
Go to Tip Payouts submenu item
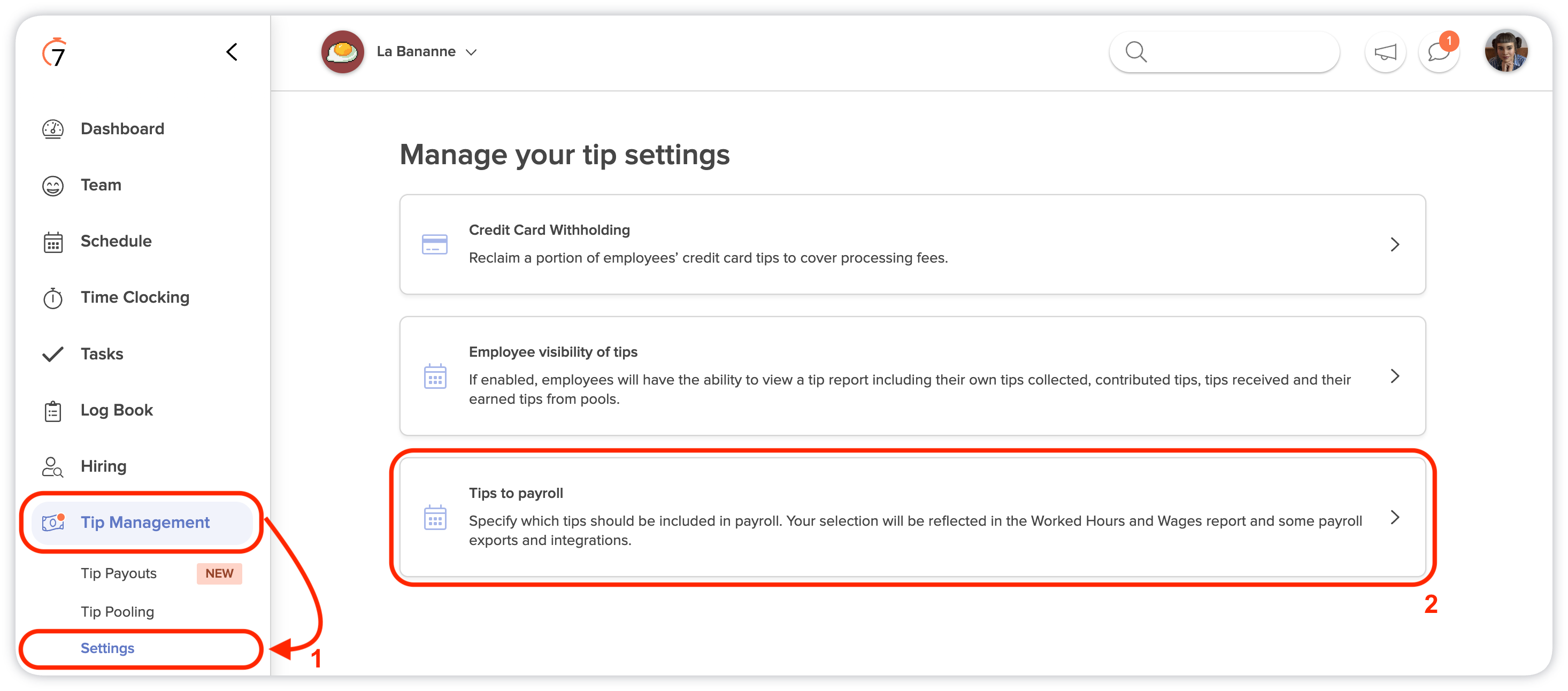[119, 573]
